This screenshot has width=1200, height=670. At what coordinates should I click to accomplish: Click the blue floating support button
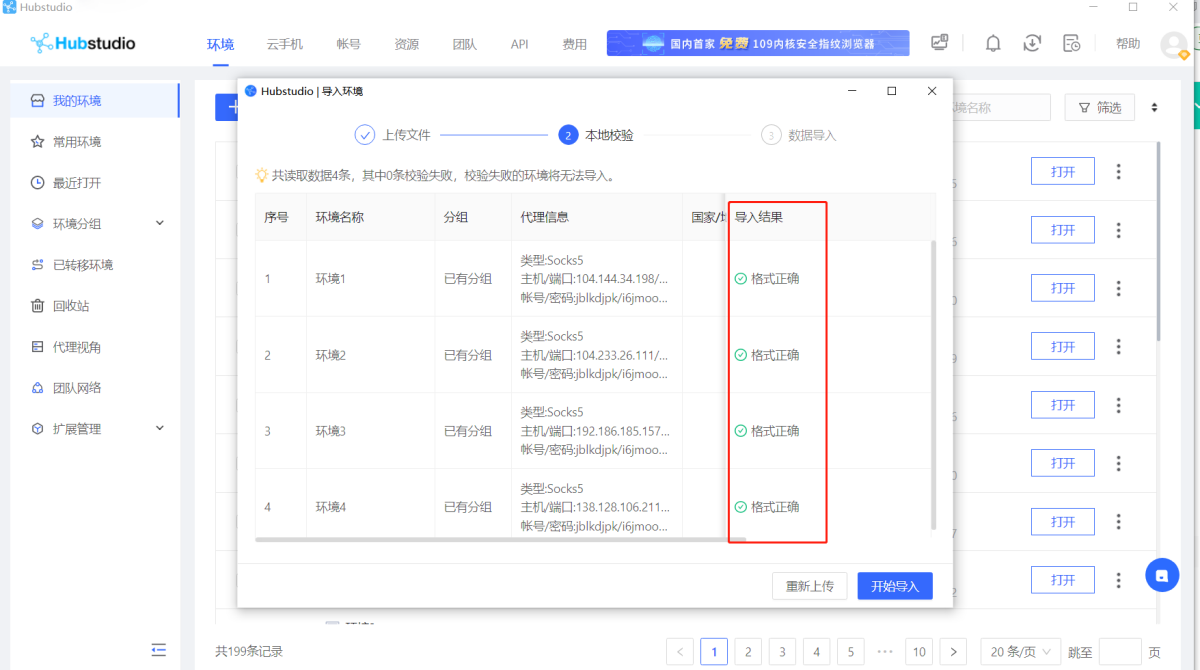(1161, 575)
